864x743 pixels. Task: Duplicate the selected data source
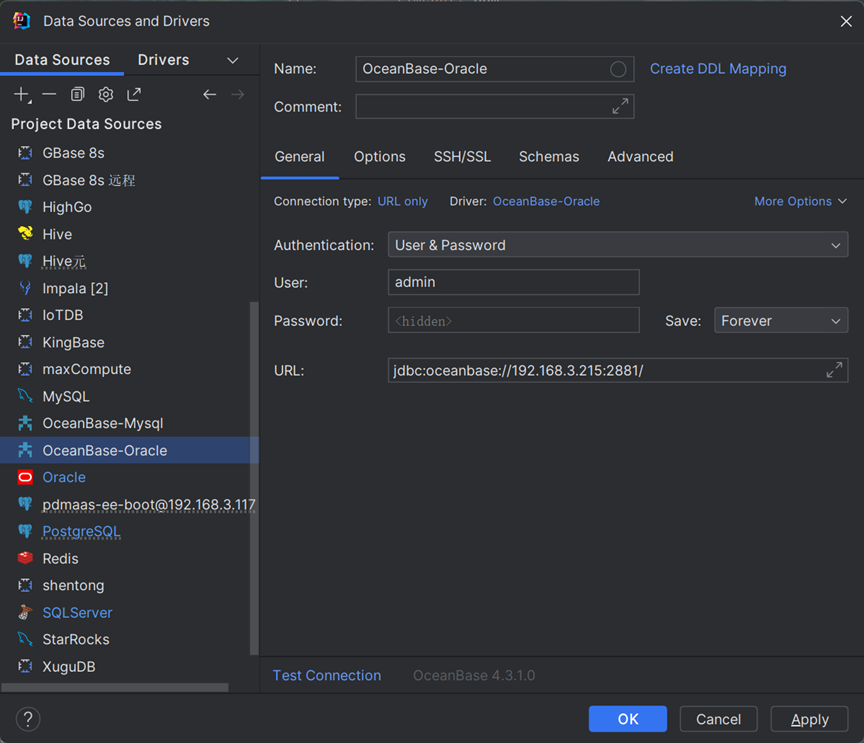click(77, 94)
